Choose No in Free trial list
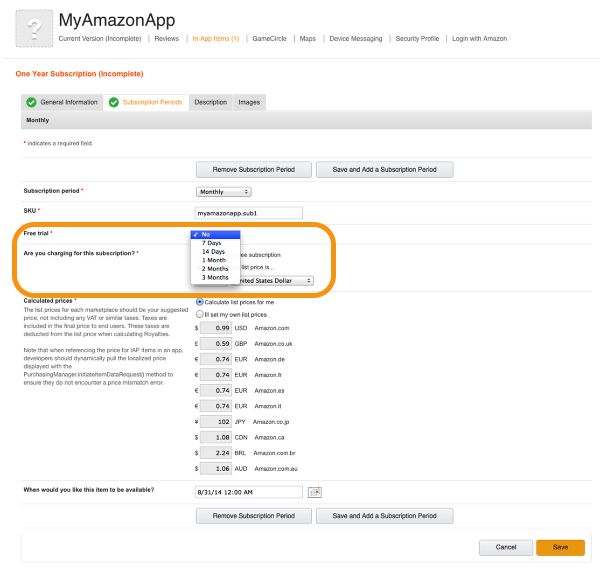This screenshot has height=571, width=600. (x=215, y=234)
